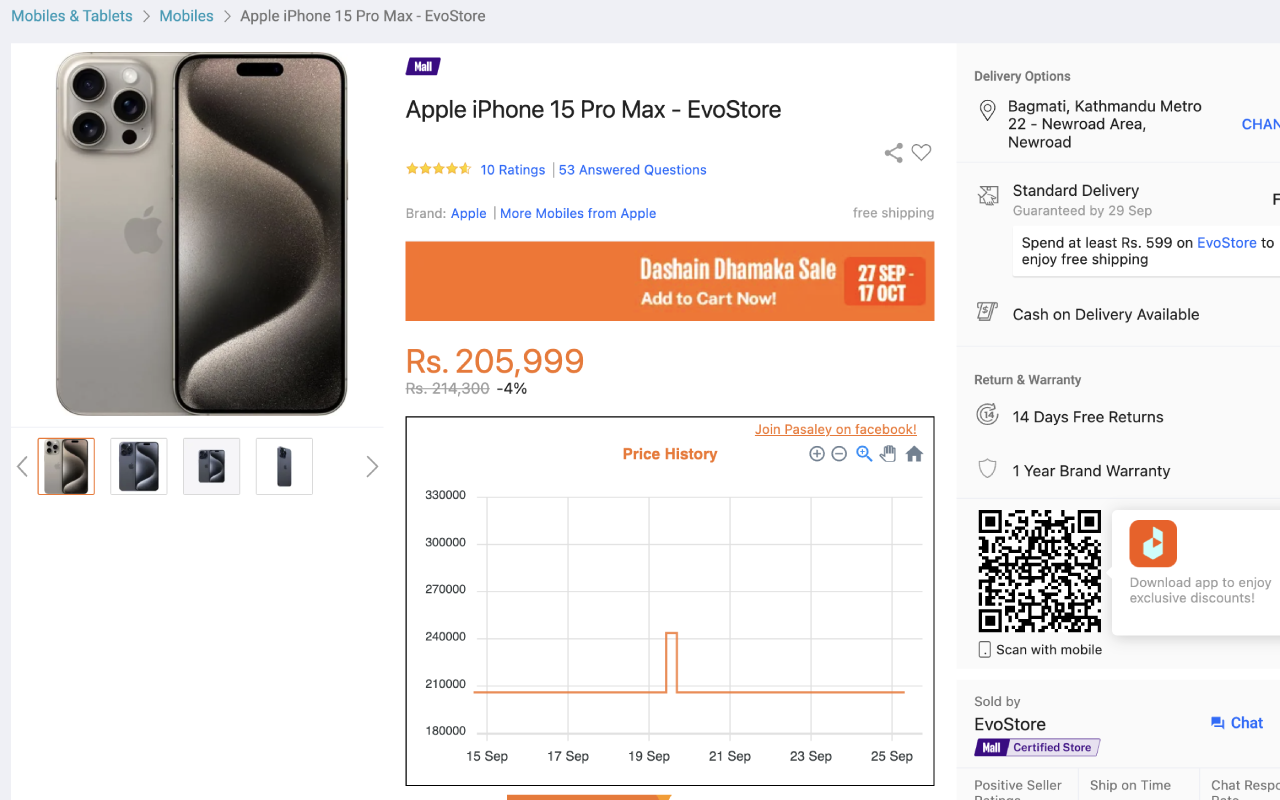Click the zoom-out icon on the price chart
This screenshot has height=800, width=1280.
(839, 453)
